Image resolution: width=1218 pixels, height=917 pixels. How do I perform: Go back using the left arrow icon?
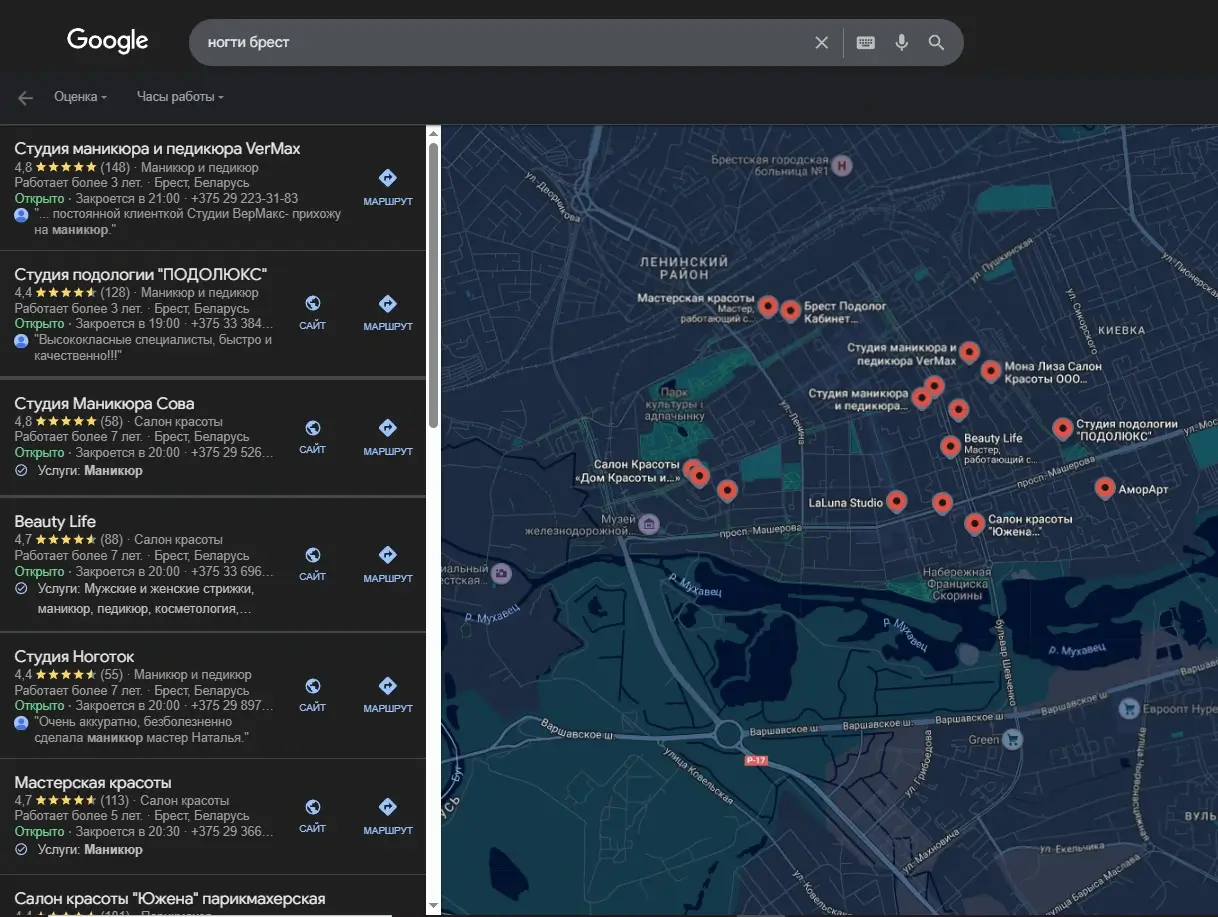point(25,98)
